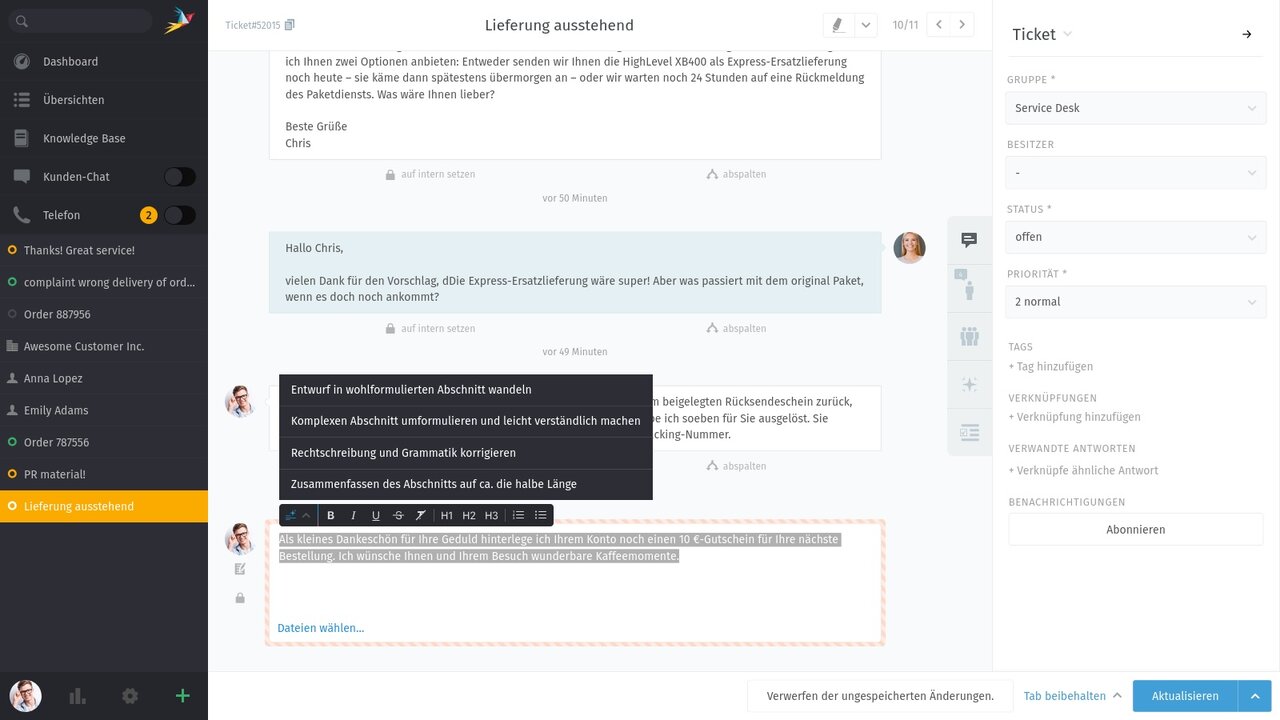Apply bold formatting to selected text

(331, 515)
